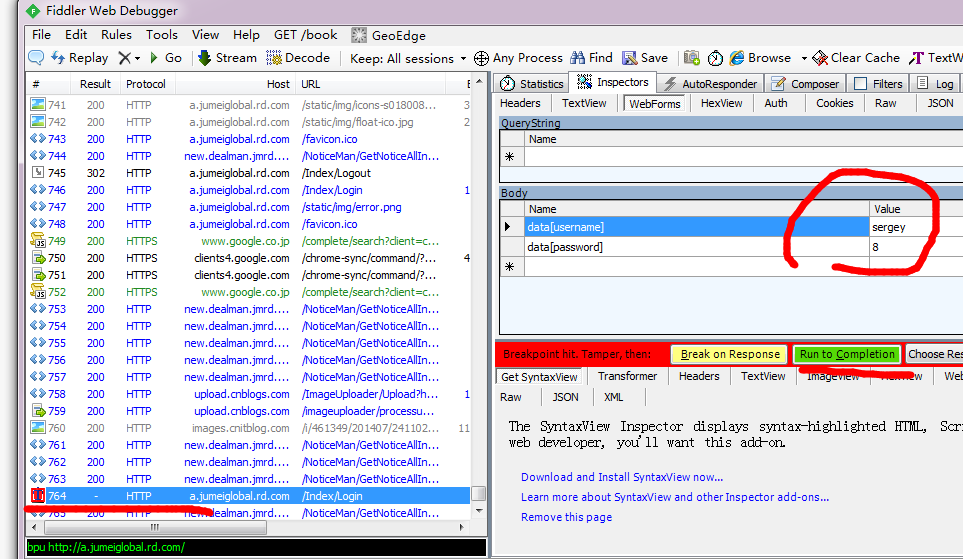Open the Statistics tab
This screenshot has width=963, height=559.
[x=532, y=84]
